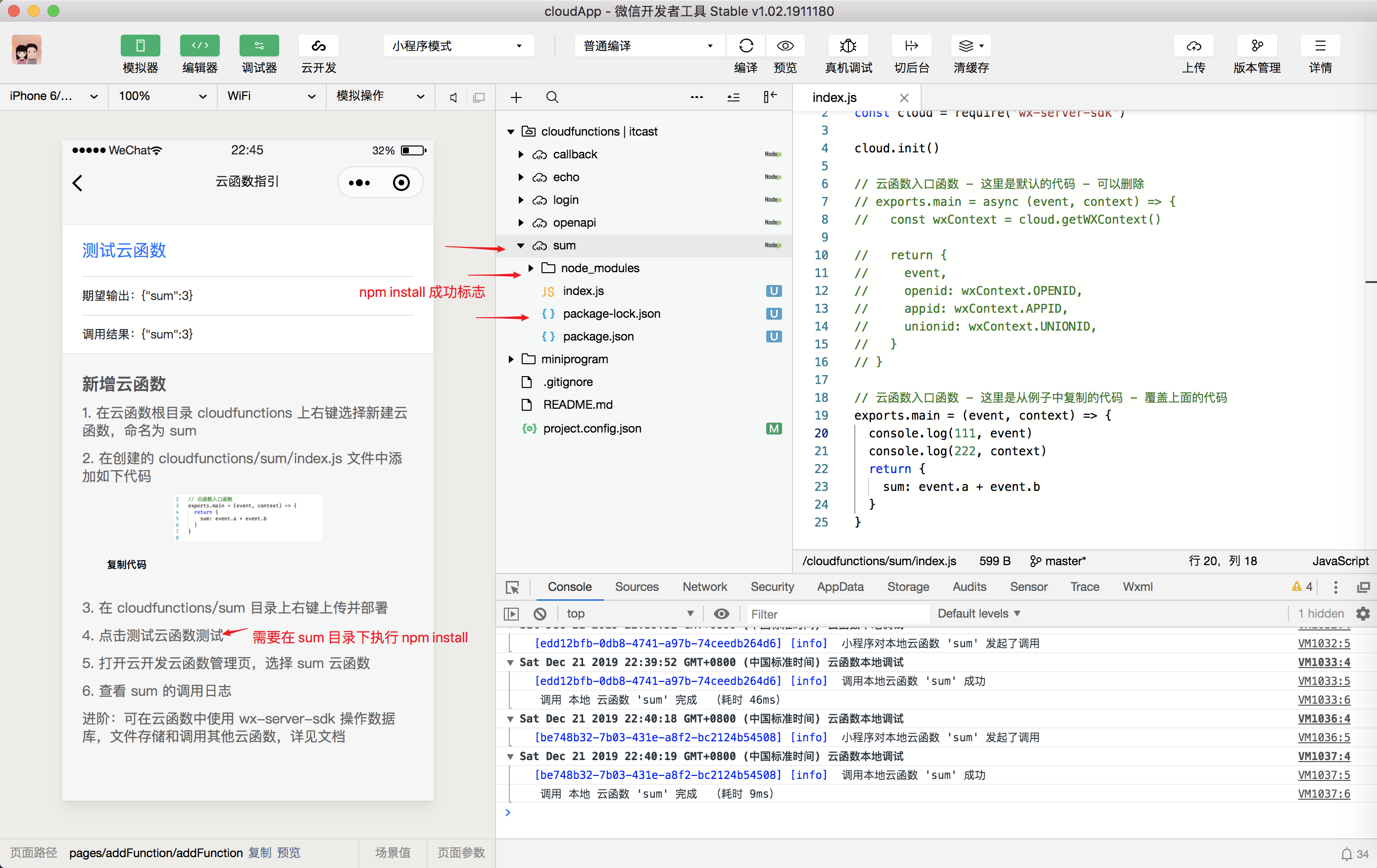Screen dimensions: 1377x868
Task: Add new file with plus icon
Action: tap(516, 97)
